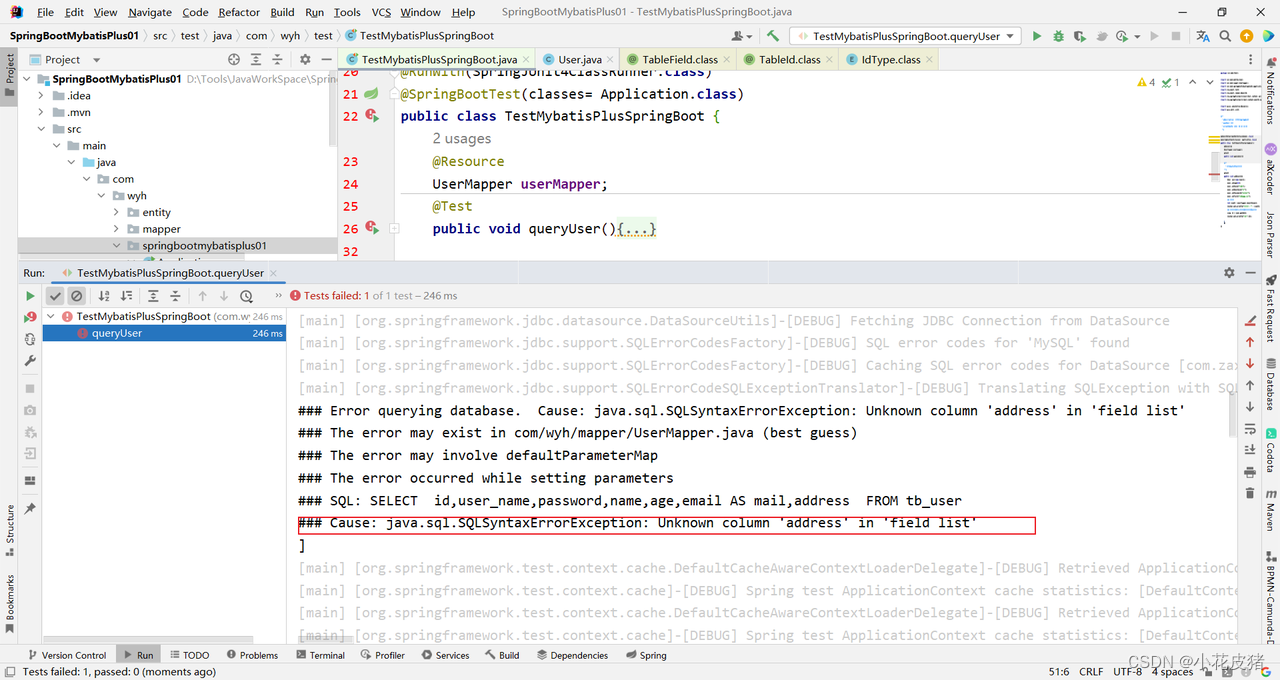Sort tests alphabetically in the Run toolbar

[x=104, y=296]
